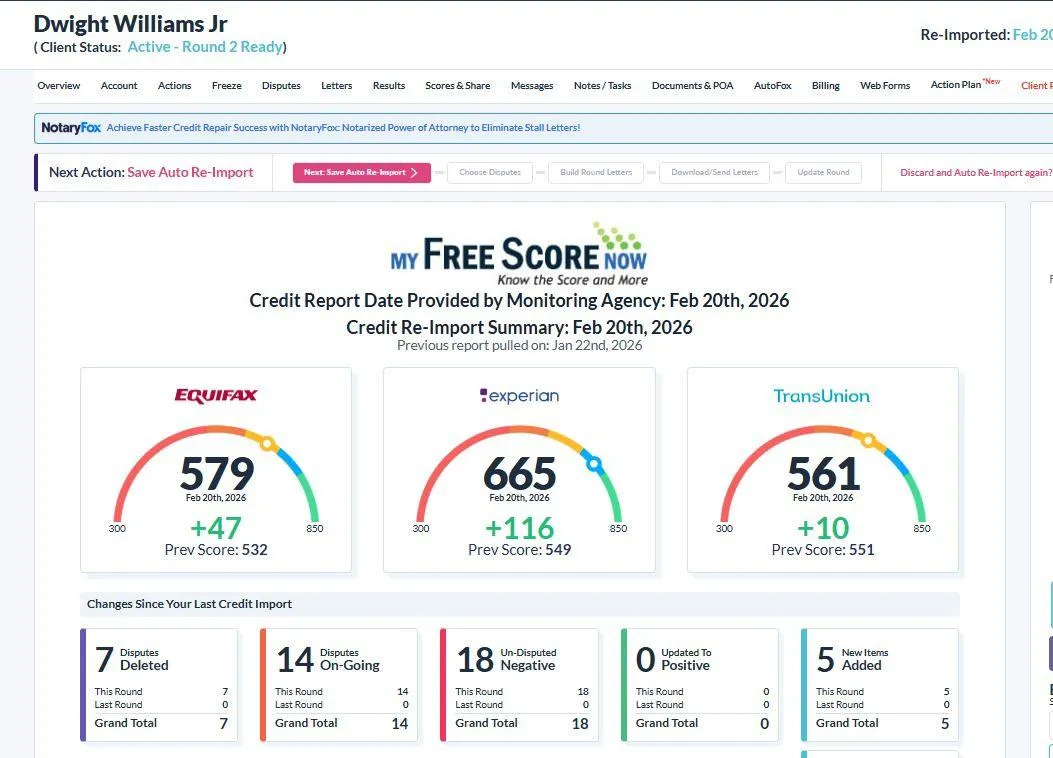The height and width of the screenshot is (758, 1053).
Task: Click the Experian score 665
Action: click(520, 473)
